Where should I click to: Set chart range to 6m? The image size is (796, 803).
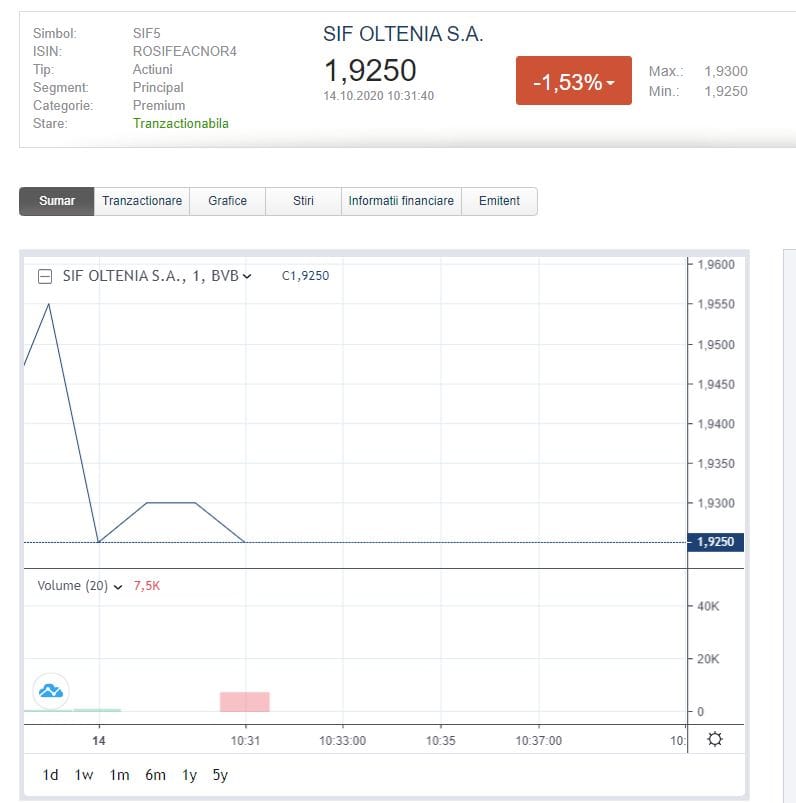point(155,775)
